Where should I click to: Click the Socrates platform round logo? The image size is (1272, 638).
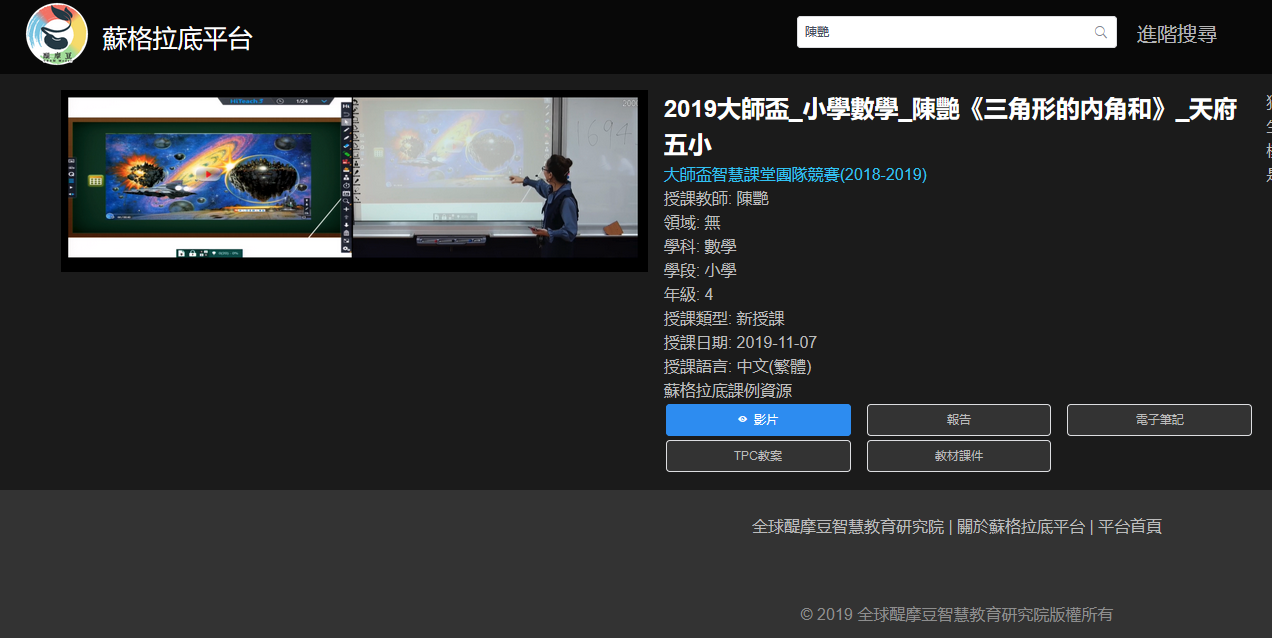[57, 34]
